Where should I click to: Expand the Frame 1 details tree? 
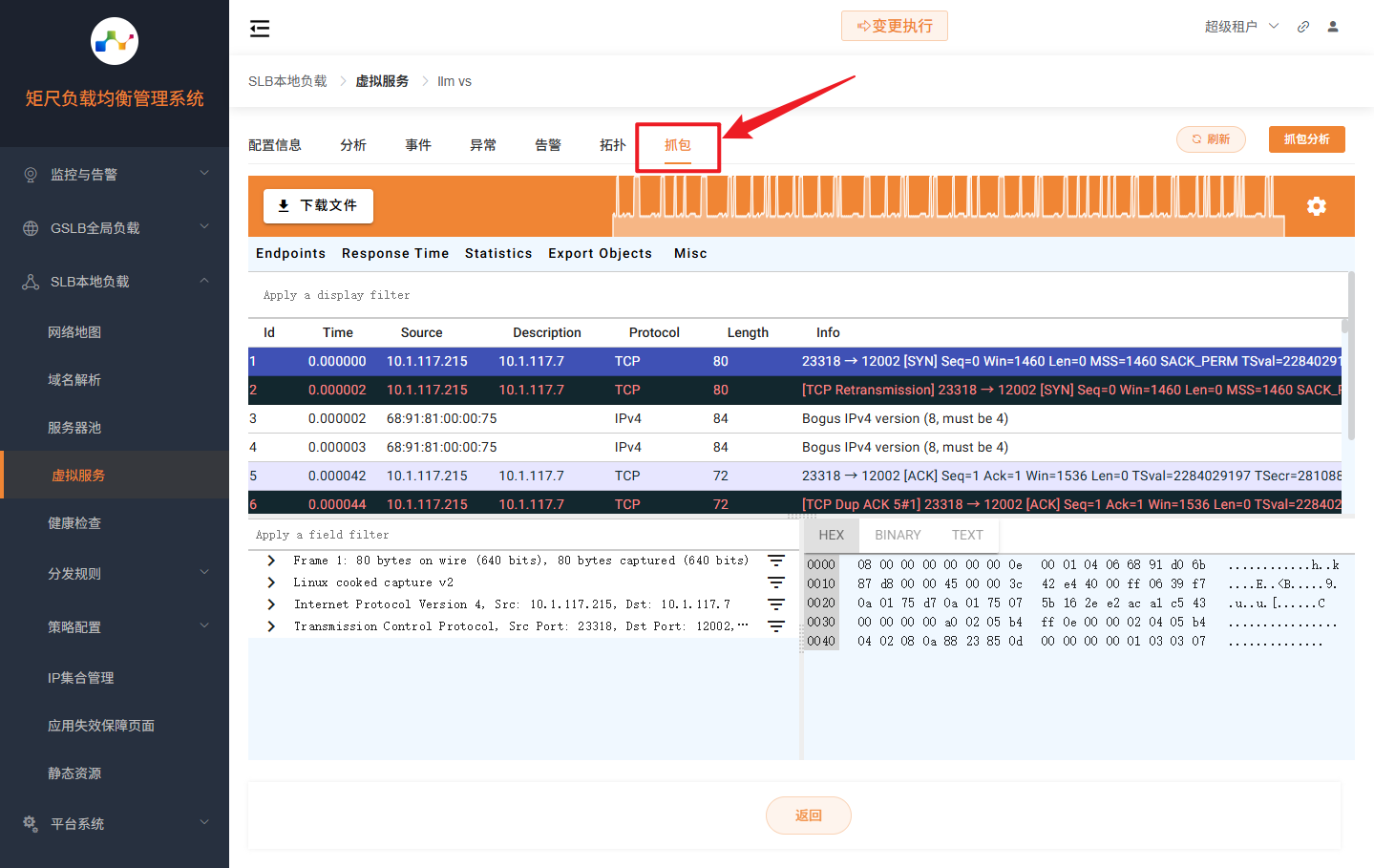click(271, 561)
